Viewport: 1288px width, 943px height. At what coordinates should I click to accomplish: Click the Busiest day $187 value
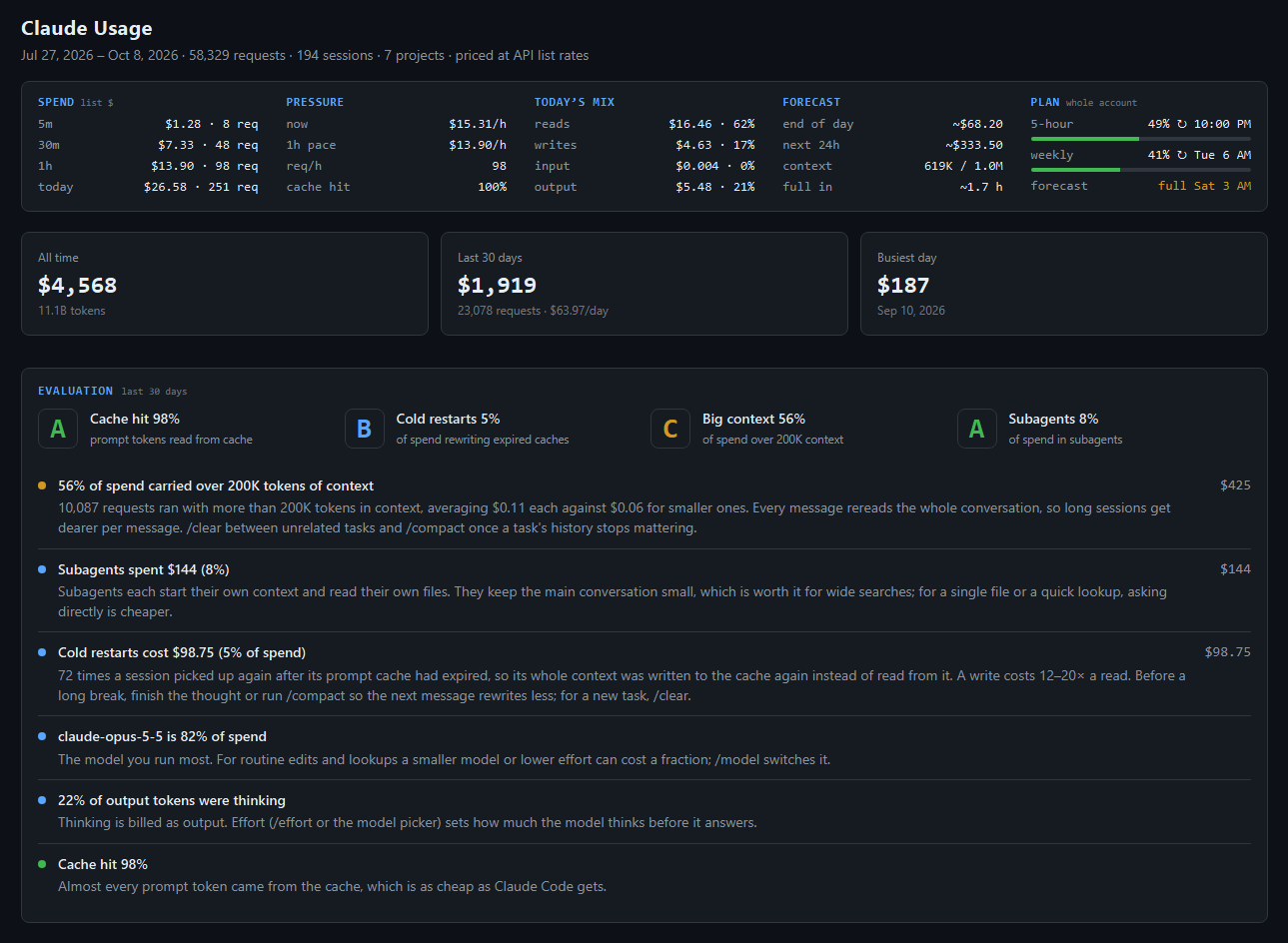903,285
